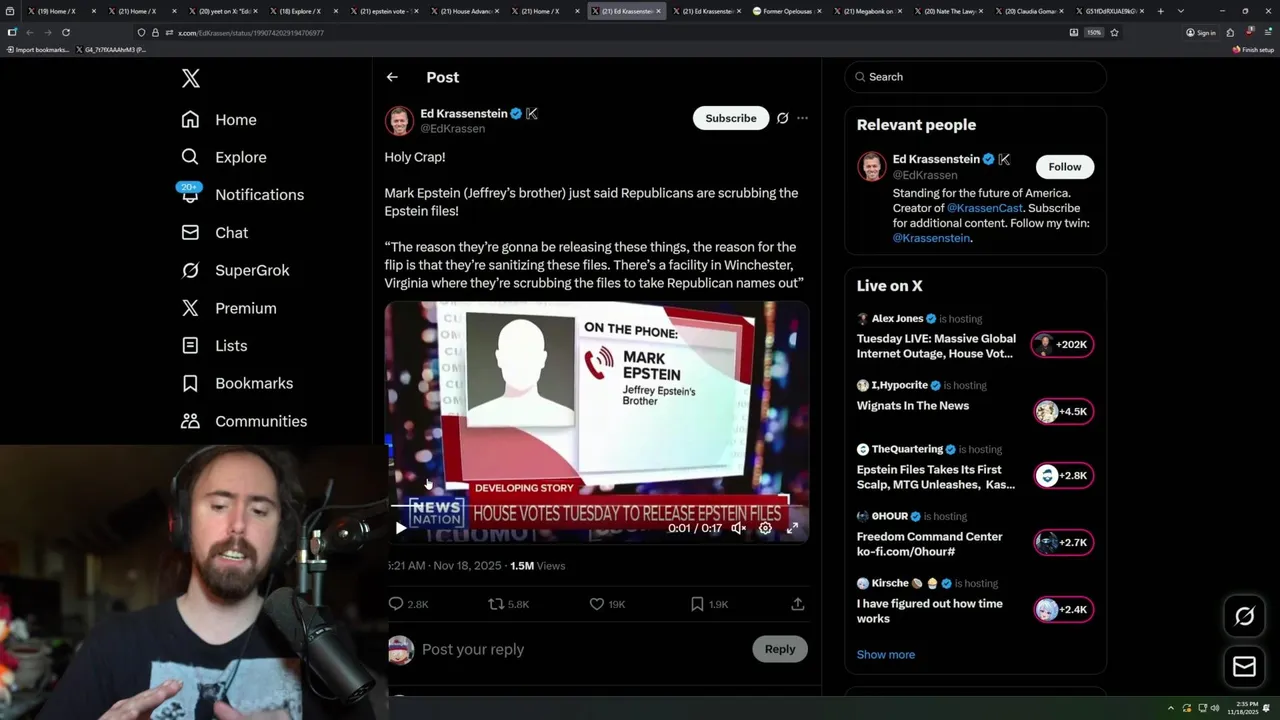Screen dimensions: 1280x720
Task: Click the browser reload button
Action: [x=66, y=33]
